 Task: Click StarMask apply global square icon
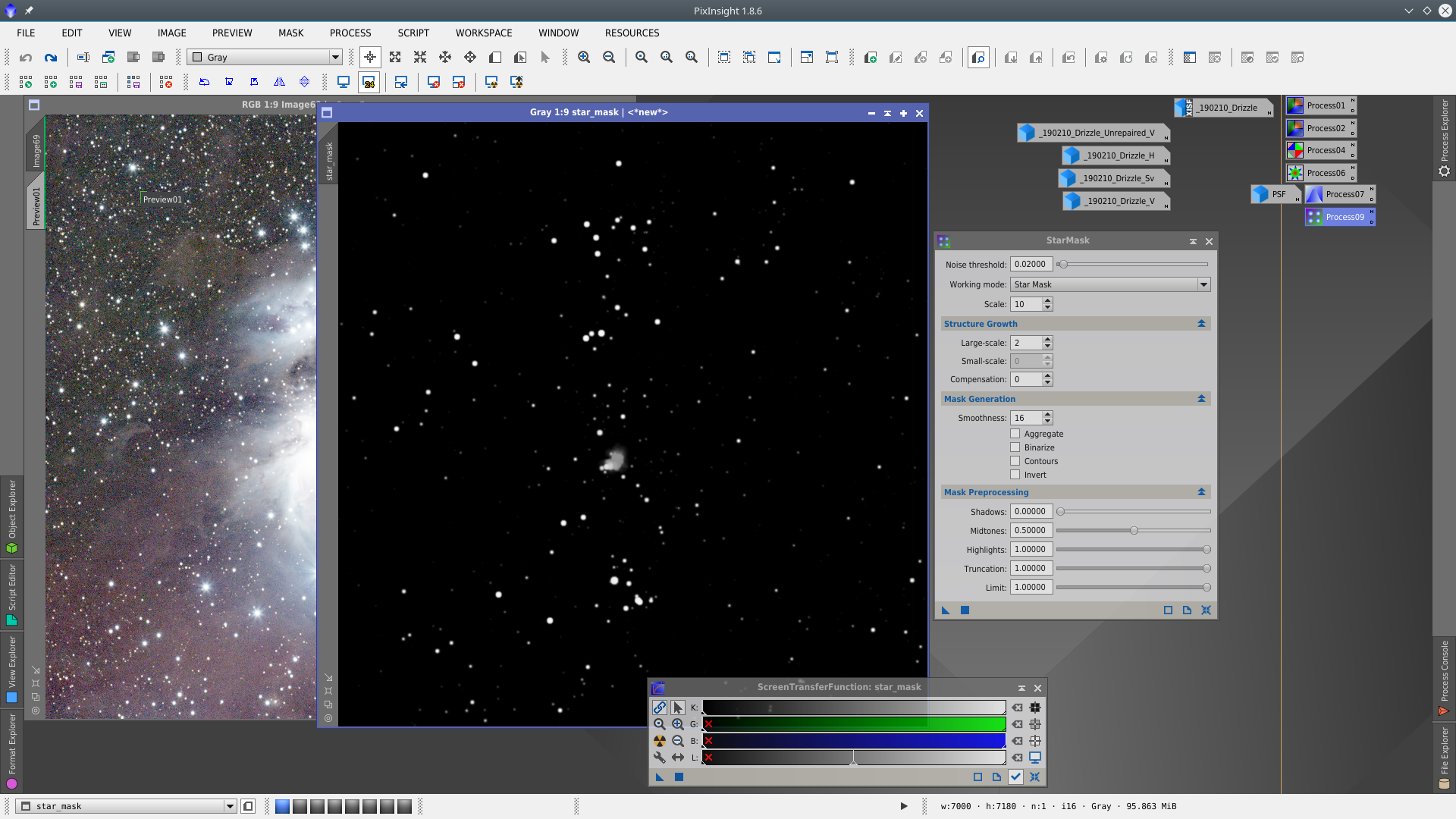pyautogui.click(x=965, y=610)
